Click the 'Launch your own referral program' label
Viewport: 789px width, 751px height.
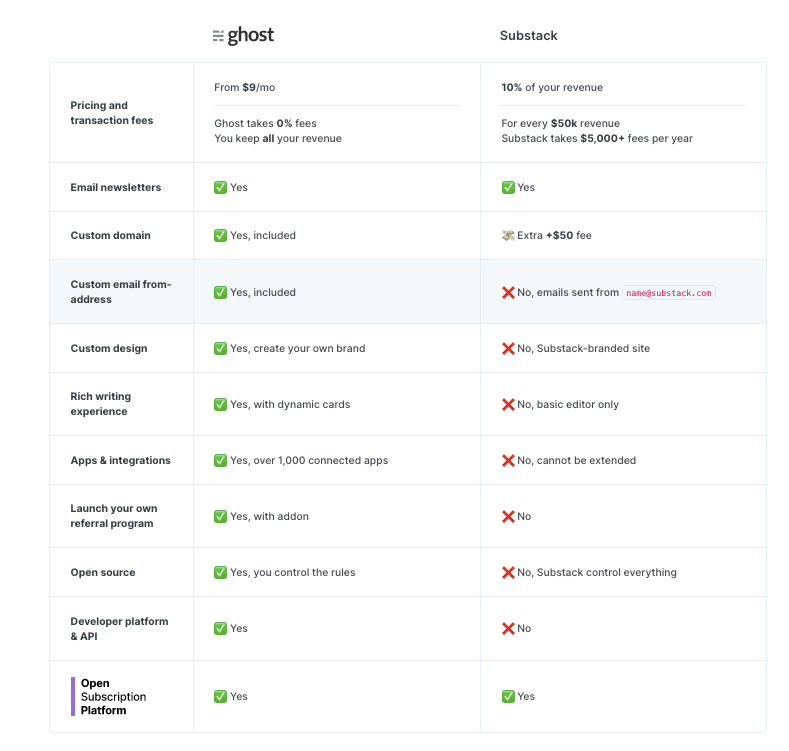coord(114,516)
